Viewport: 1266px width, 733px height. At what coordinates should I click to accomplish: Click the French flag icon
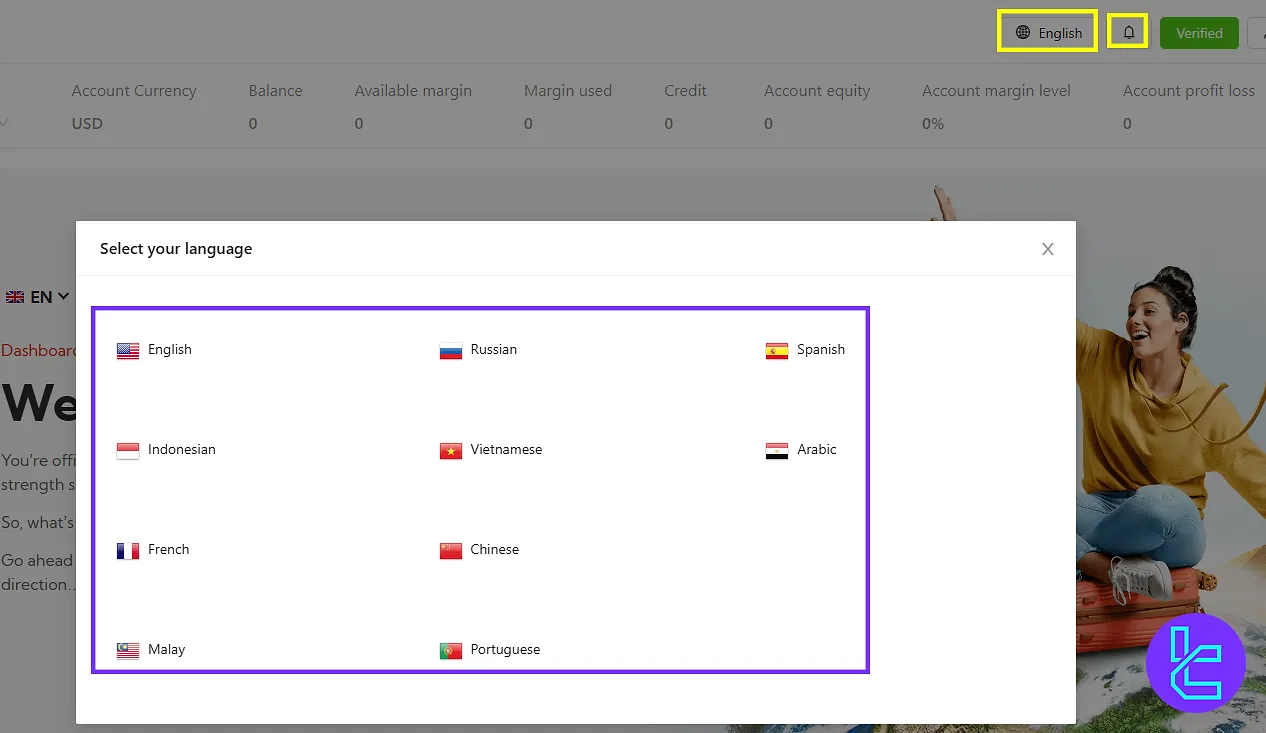point(128,550)
